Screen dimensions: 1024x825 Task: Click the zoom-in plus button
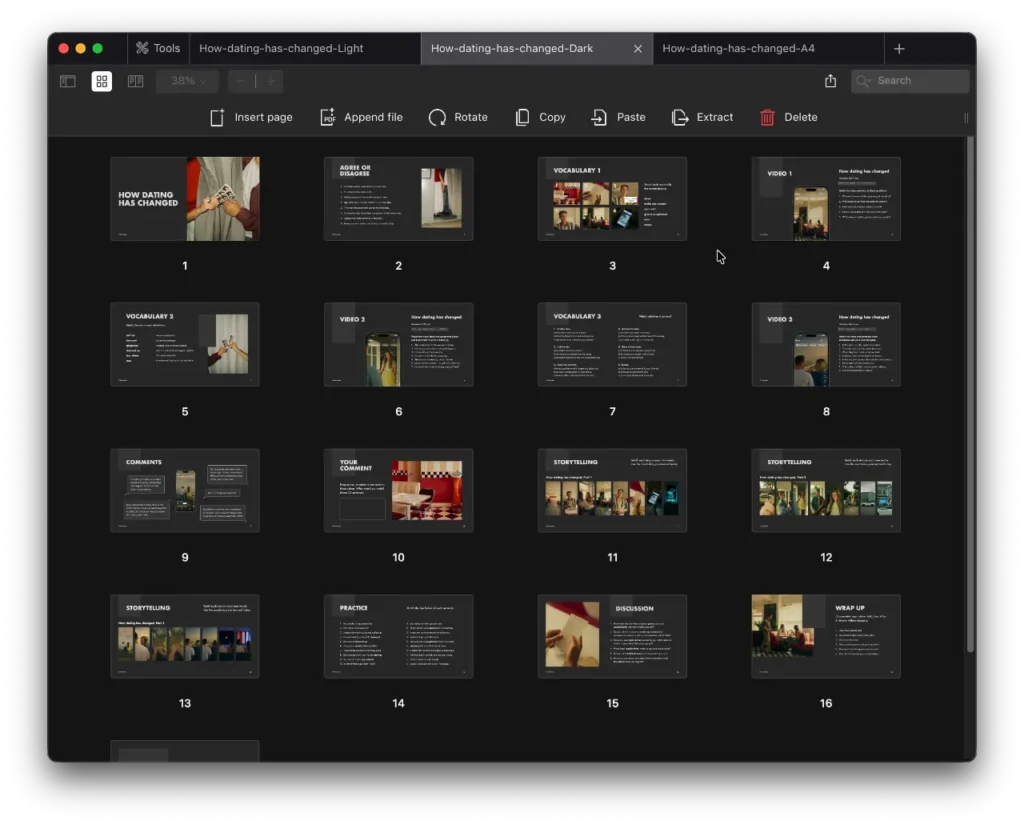pos(270,80)
